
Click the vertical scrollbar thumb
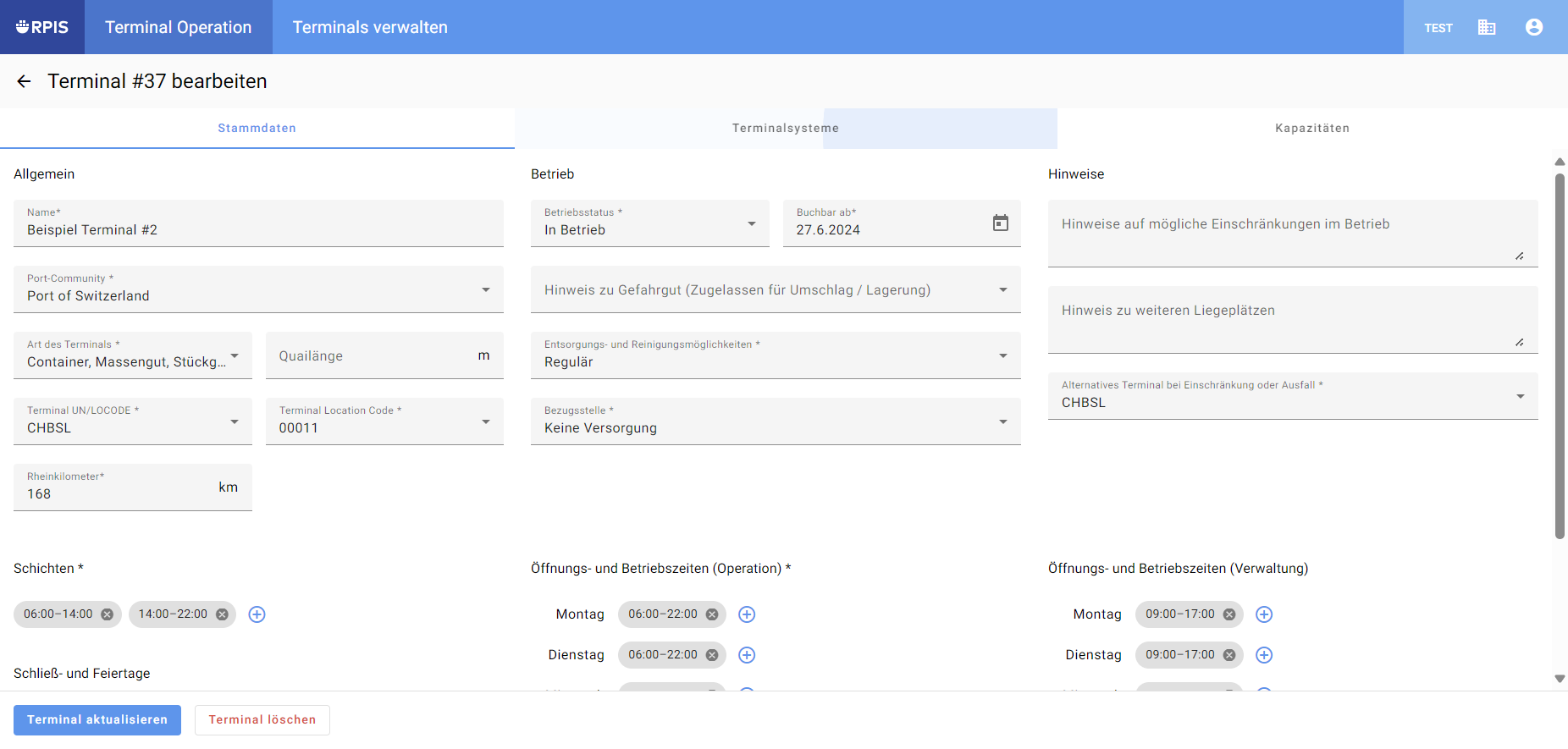pos(1560,355)
